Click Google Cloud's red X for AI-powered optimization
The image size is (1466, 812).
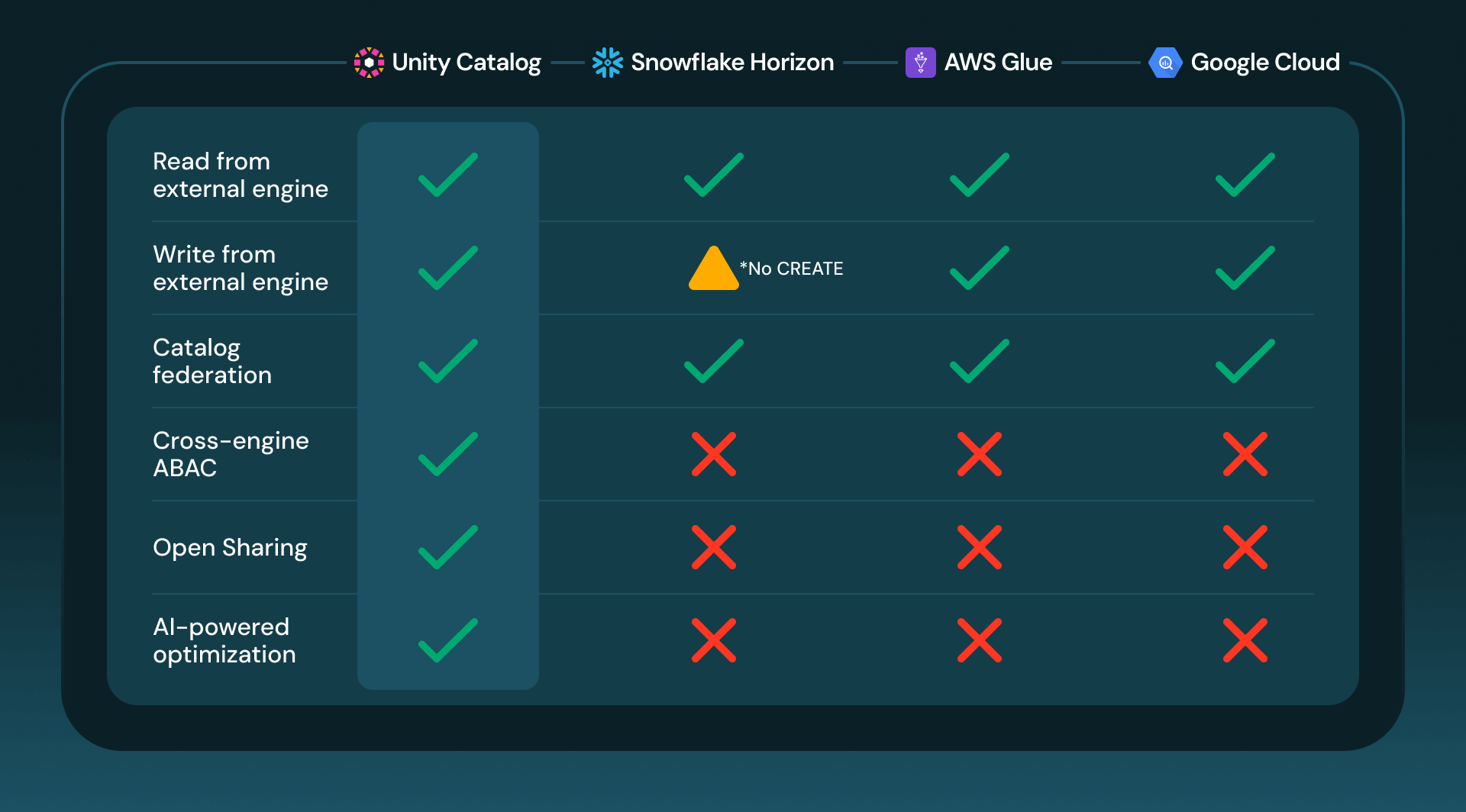tap(1245, 640)
